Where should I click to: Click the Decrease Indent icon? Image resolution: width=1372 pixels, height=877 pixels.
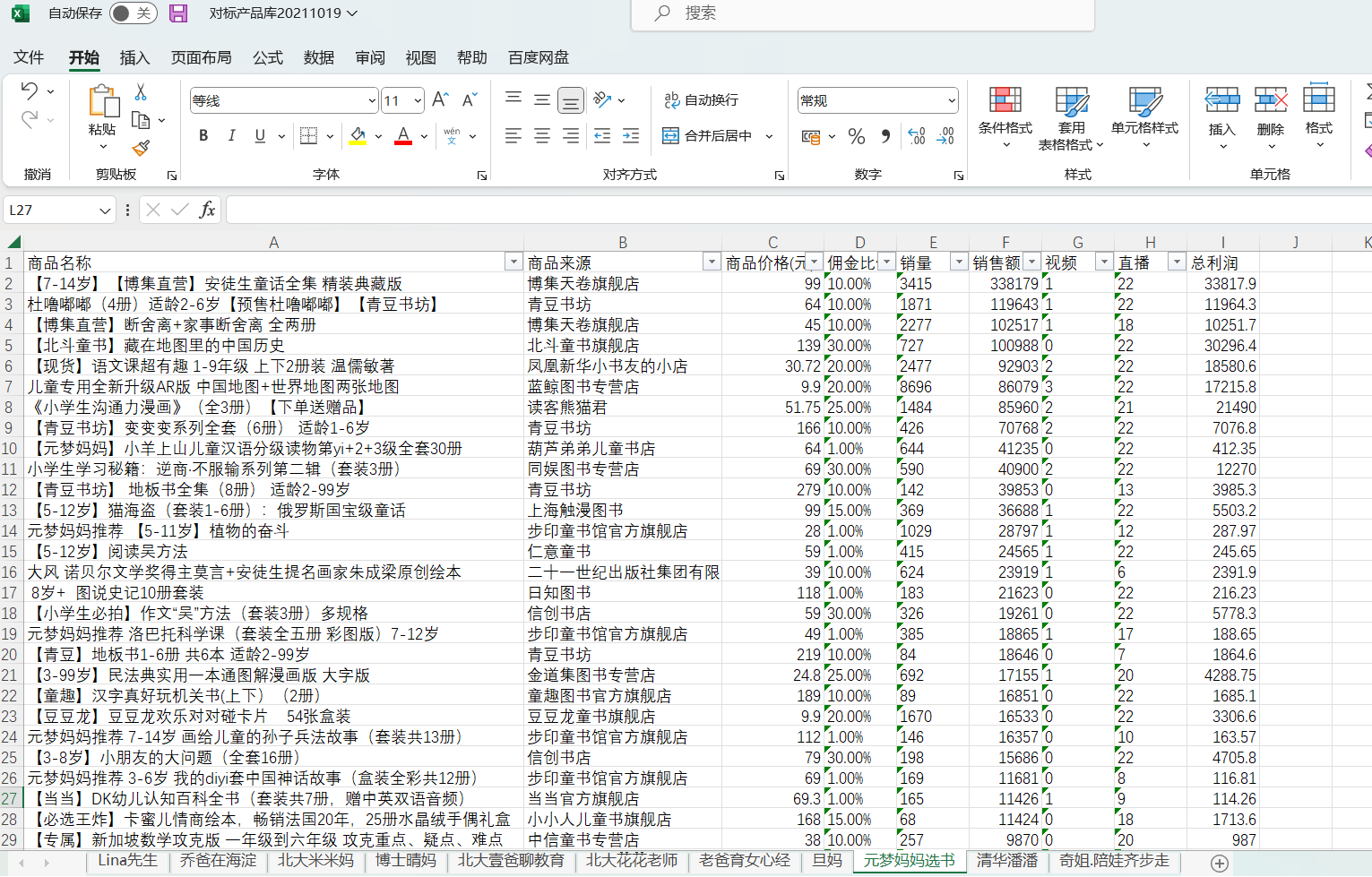tap(602, 135)
